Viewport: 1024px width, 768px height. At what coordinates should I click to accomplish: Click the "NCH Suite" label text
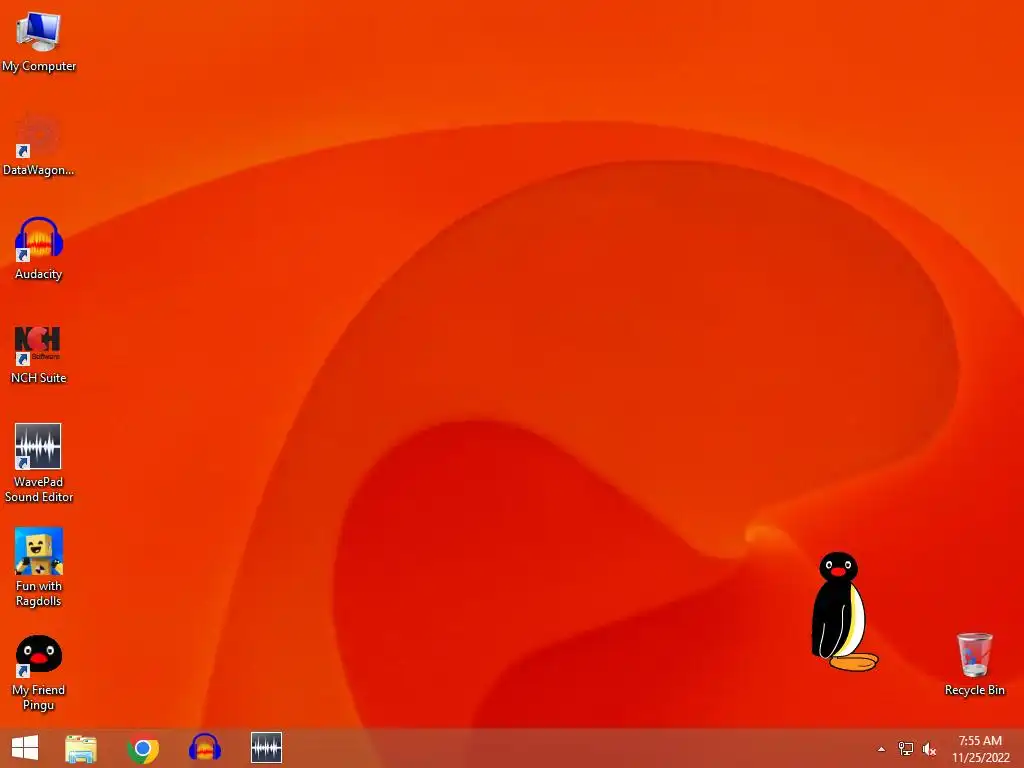click(x=39, y=378)
